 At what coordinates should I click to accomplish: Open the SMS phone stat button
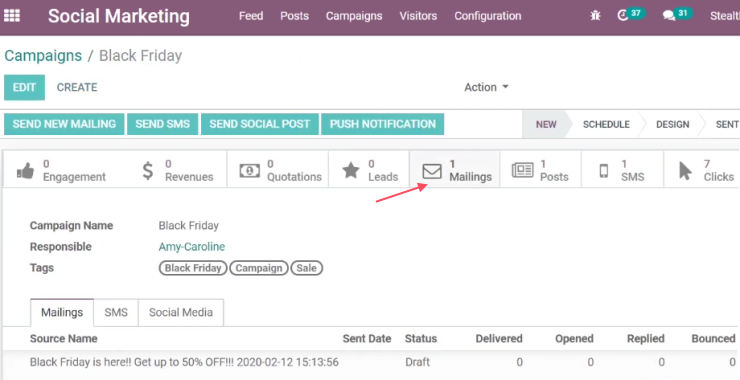[x=622, y=170]
